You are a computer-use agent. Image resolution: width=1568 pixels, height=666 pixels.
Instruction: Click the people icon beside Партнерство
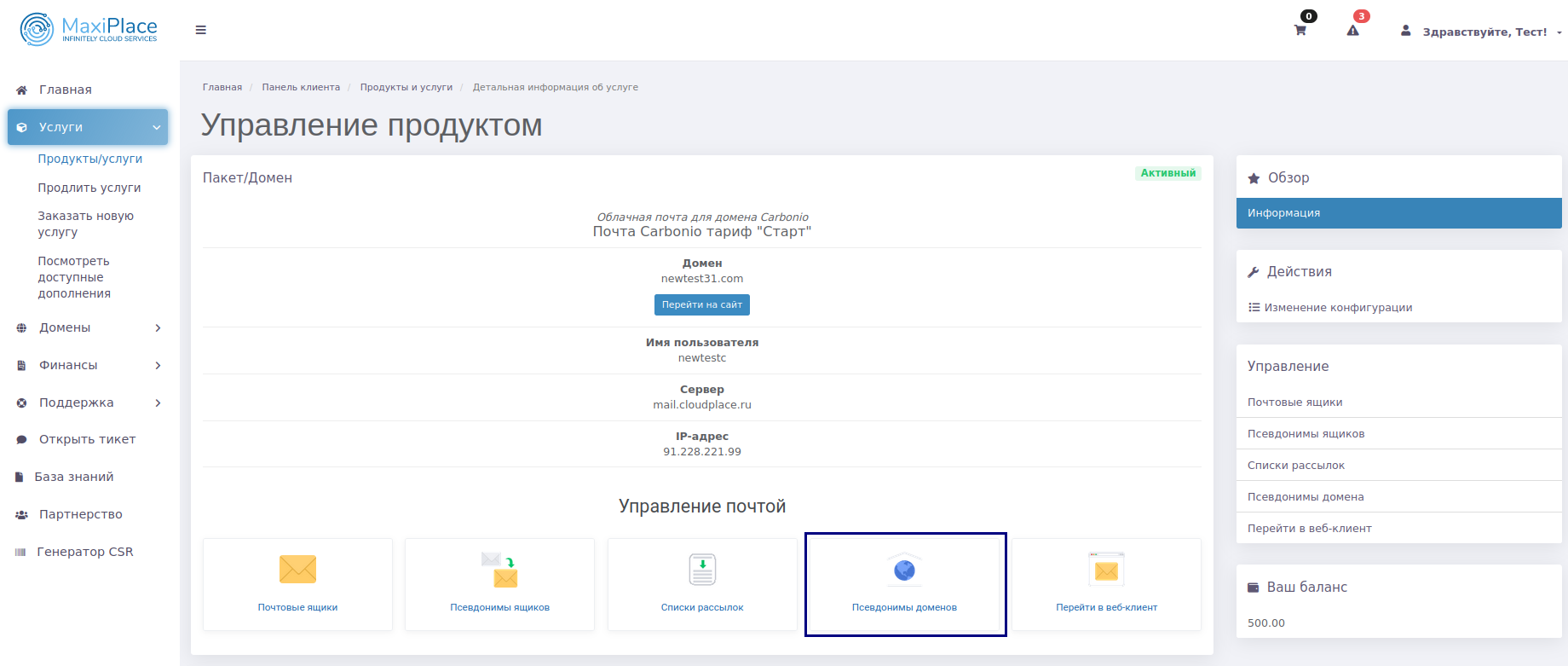[x=21, y=514]
